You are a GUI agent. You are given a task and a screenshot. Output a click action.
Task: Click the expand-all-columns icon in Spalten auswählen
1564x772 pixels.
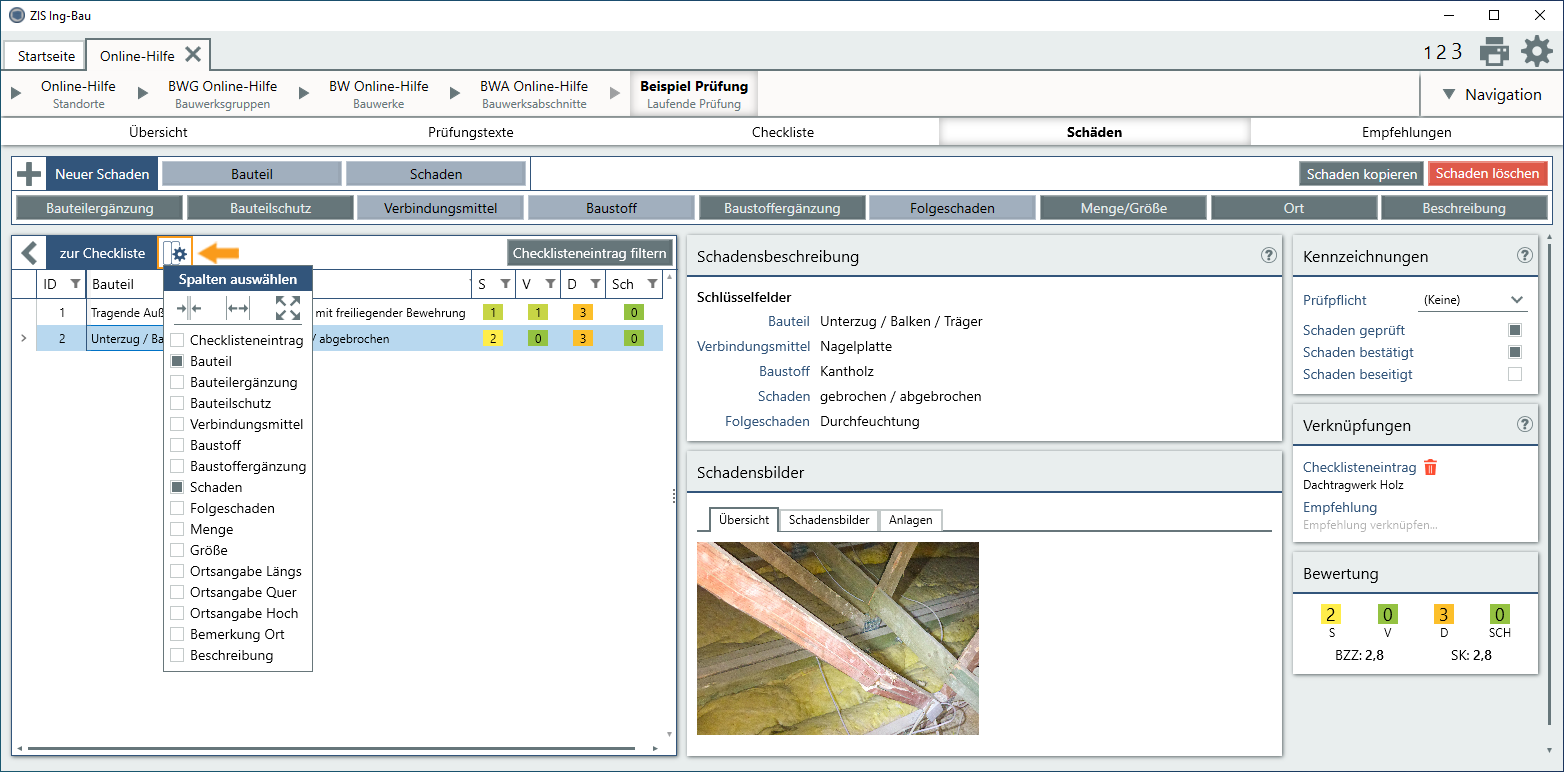click(x=288, y=308)
